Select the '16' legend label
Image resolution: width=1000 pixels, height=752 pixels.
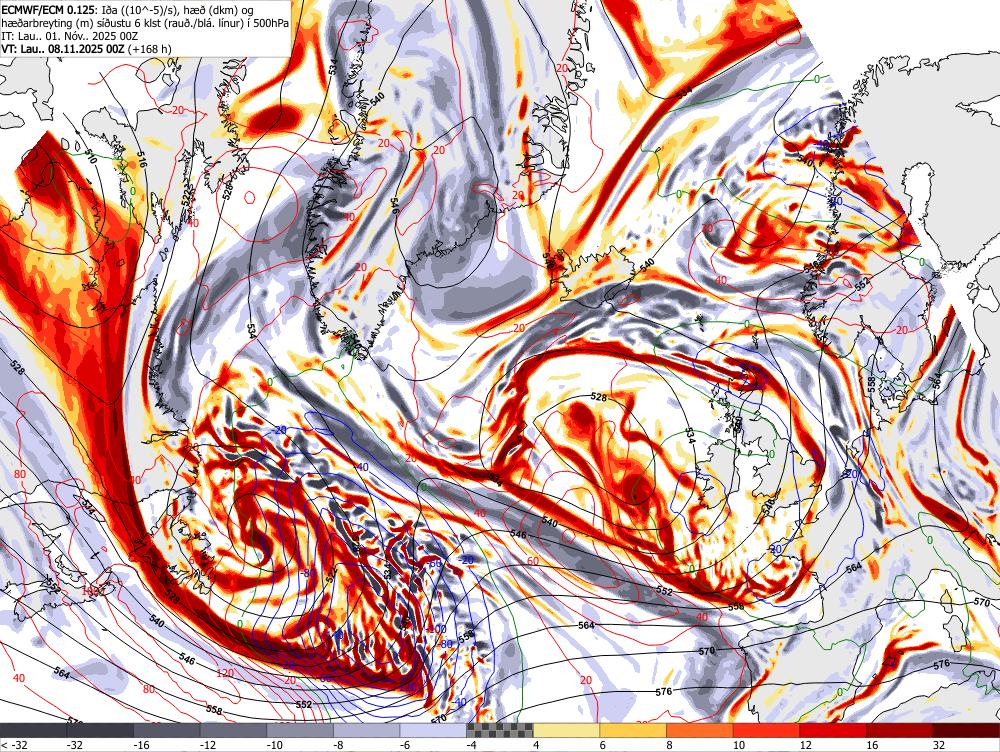click(x=872, y=744)
